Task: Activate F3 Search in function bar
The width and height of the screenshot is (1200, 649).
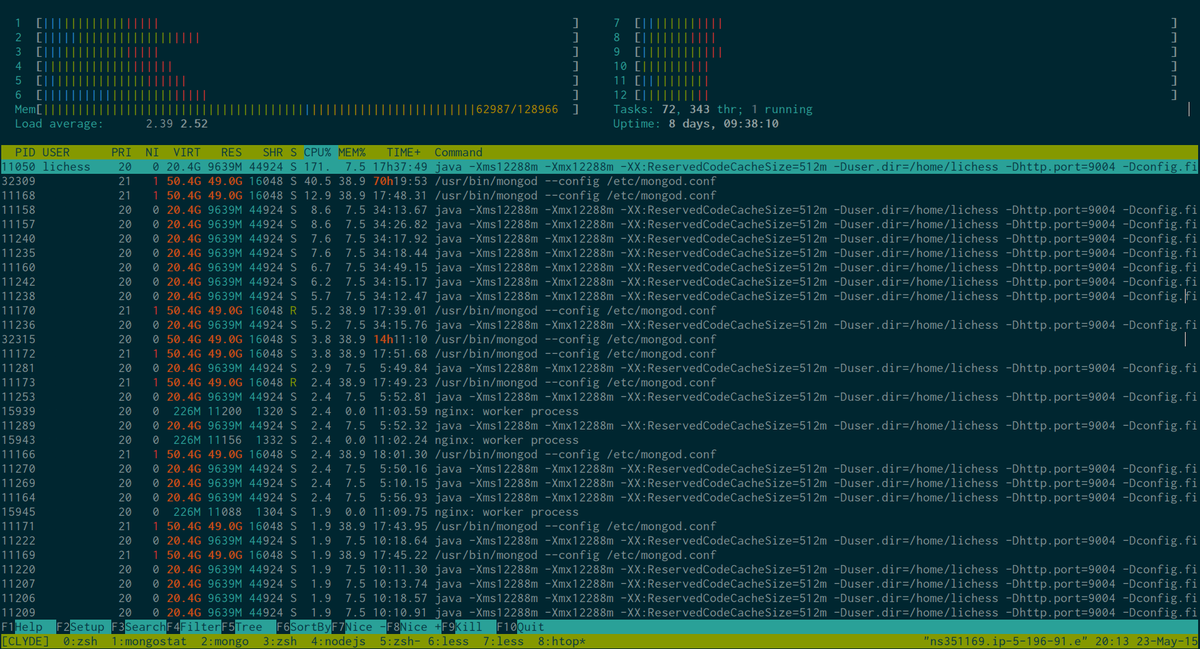Action: (x=139, y=626)
